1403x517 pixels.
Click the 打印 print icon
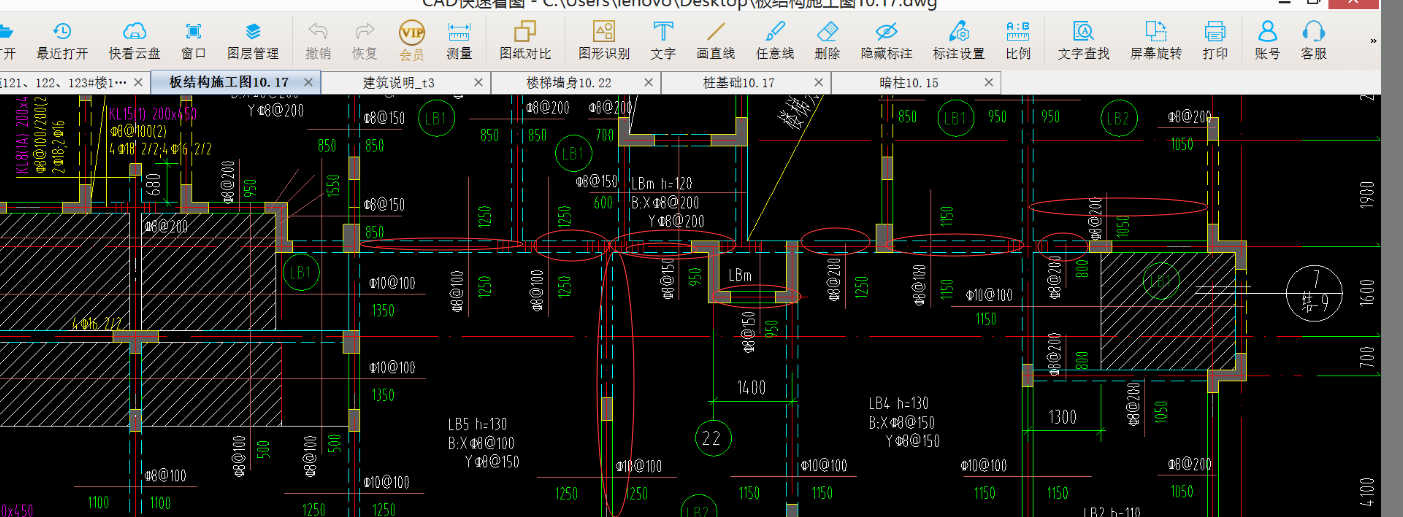point(1215,41)
